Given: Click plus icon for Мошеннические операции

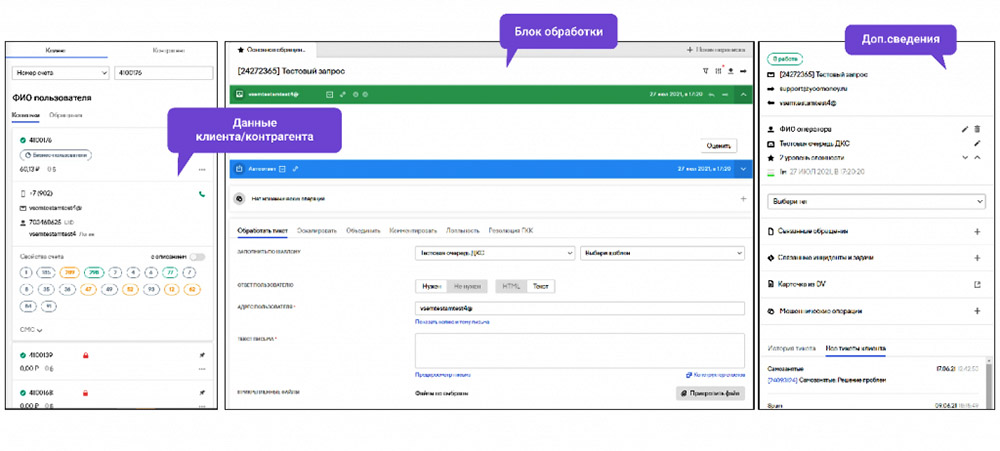Looking at the screenshot, I should tap(976, 311).
